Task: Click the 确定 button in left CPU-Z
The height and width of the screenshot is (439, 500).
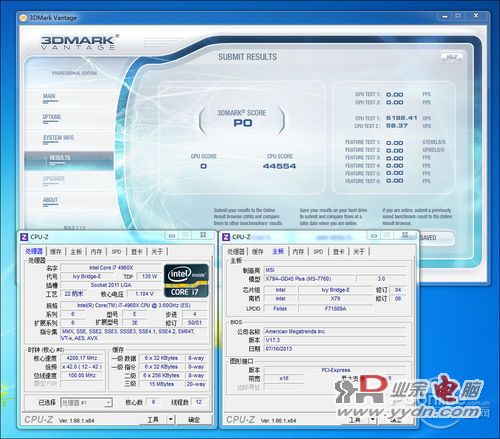Action: pos(194,419)
